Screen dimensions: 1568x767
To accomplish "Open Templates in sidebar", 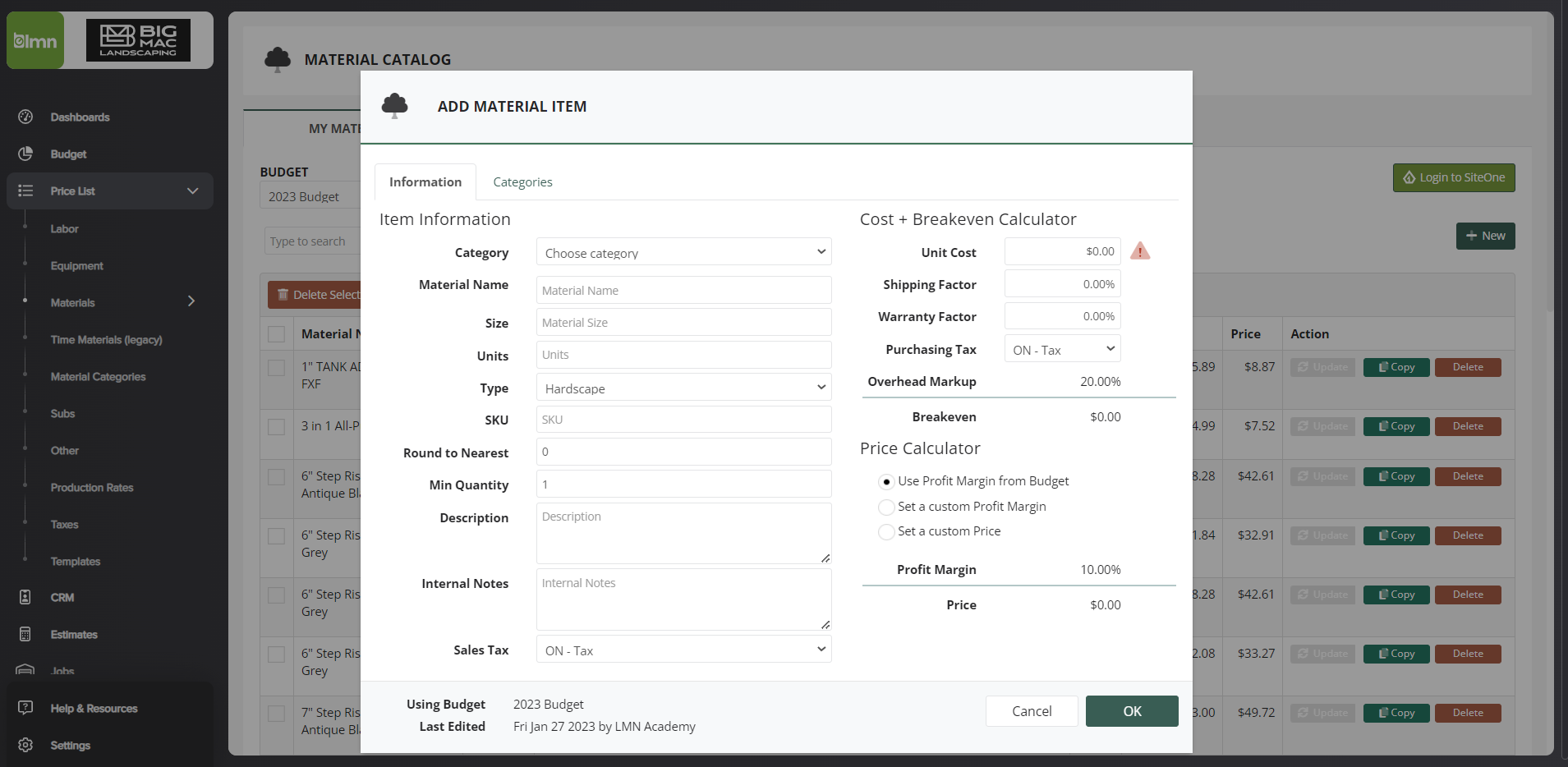I will (75, 561).
